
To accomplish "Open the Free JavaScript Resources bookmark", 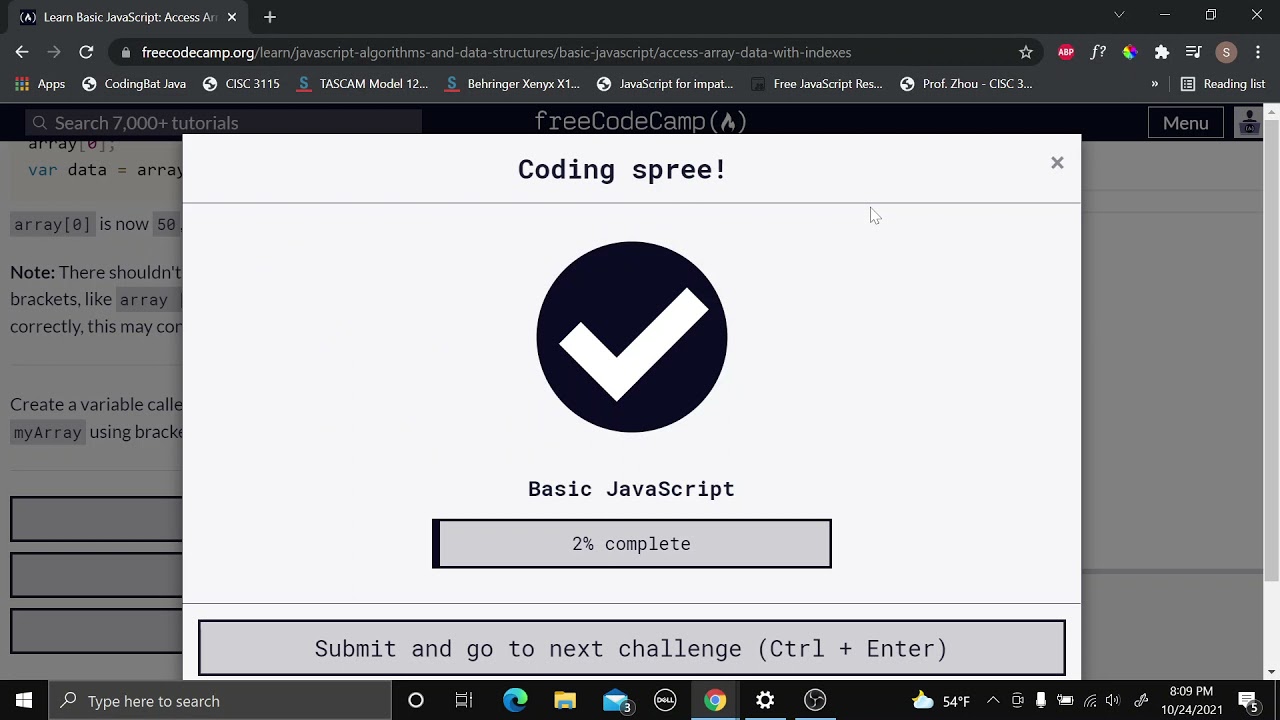I will point(817,84).
